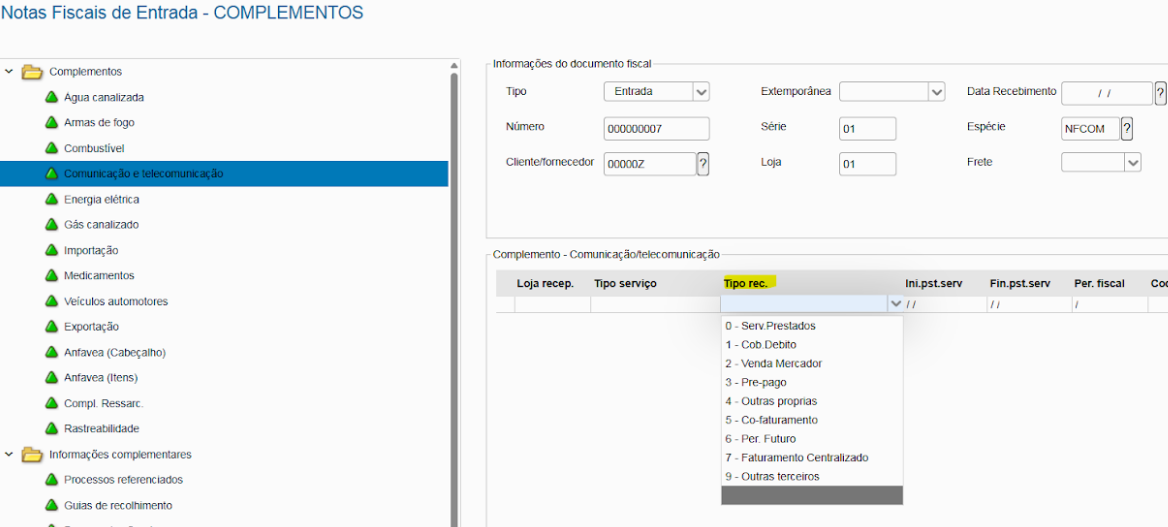Image resolution: width=1168 pixels, height=527 pixels.
Task: Select Combustível in the tree
Action: (94, 148)
